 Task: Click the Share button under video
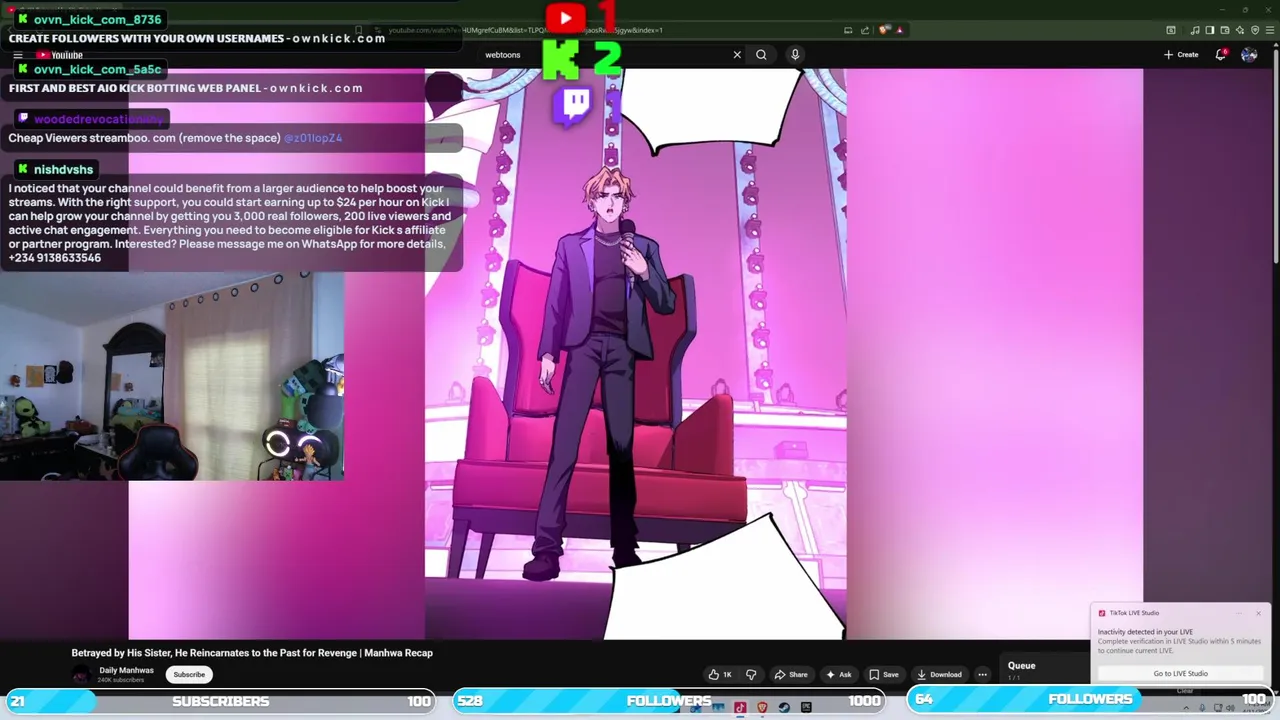point(791,674)
